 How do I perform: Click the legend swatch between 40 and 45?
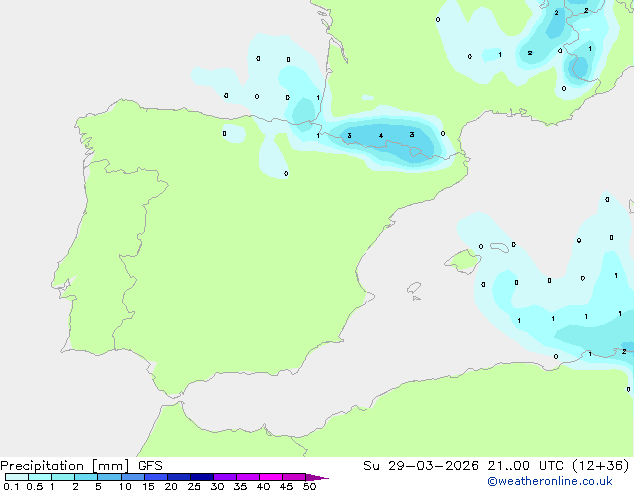pos(271,477)
